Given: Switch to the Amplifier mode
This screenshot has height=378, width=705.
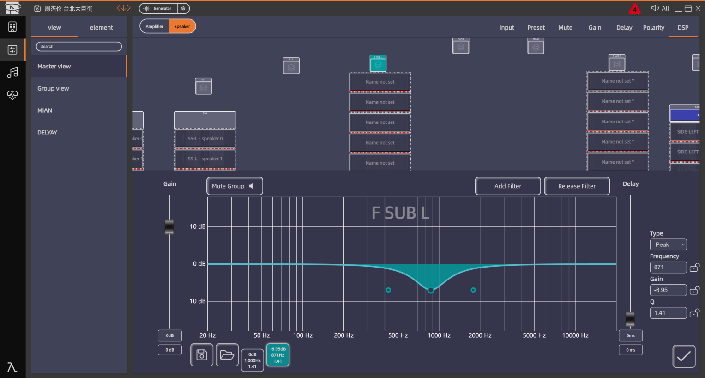Looking at the screenshot, I should click(154, 27).
